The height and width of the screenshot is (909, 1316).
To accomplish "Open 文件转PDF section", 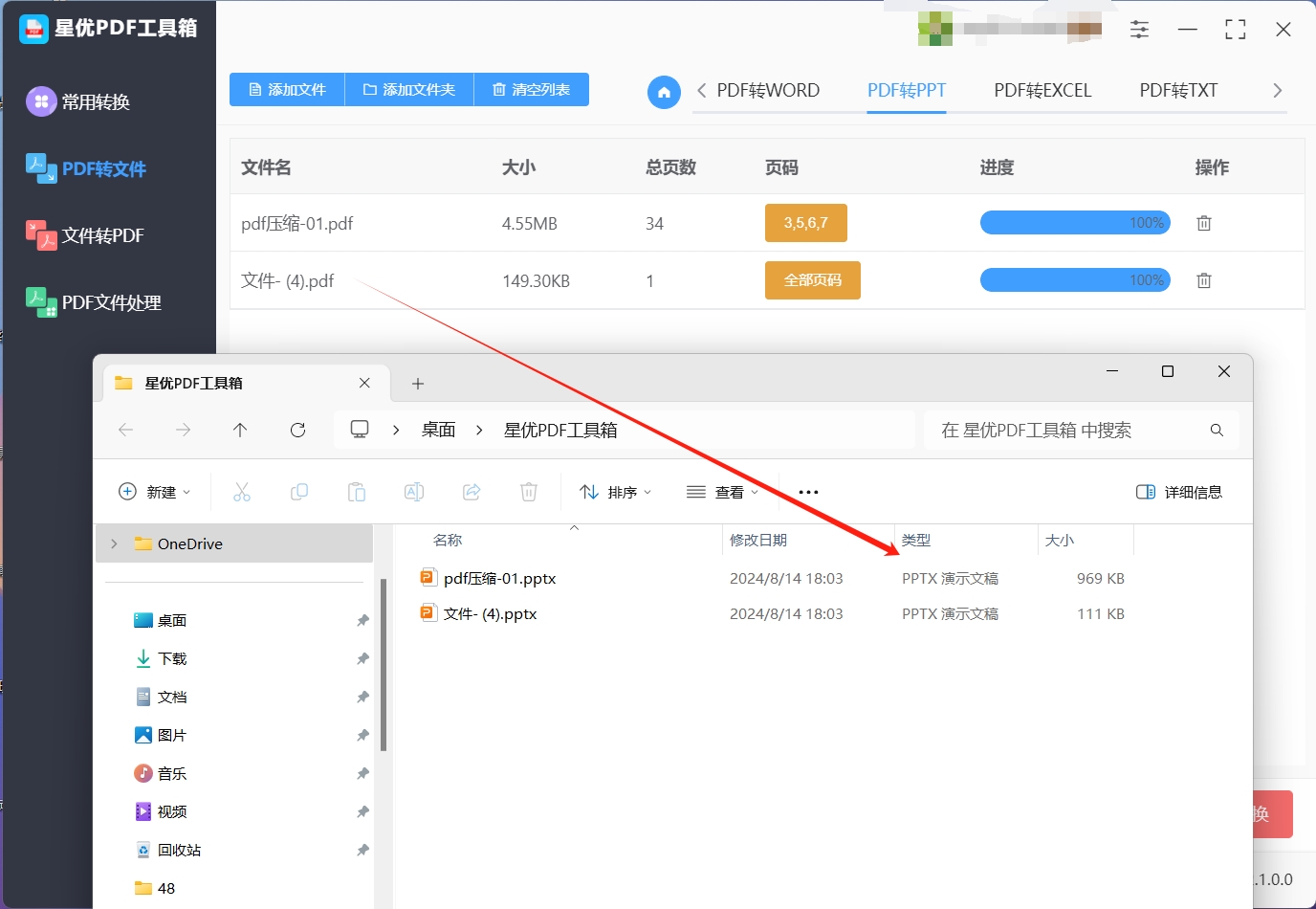I will 85,235.
